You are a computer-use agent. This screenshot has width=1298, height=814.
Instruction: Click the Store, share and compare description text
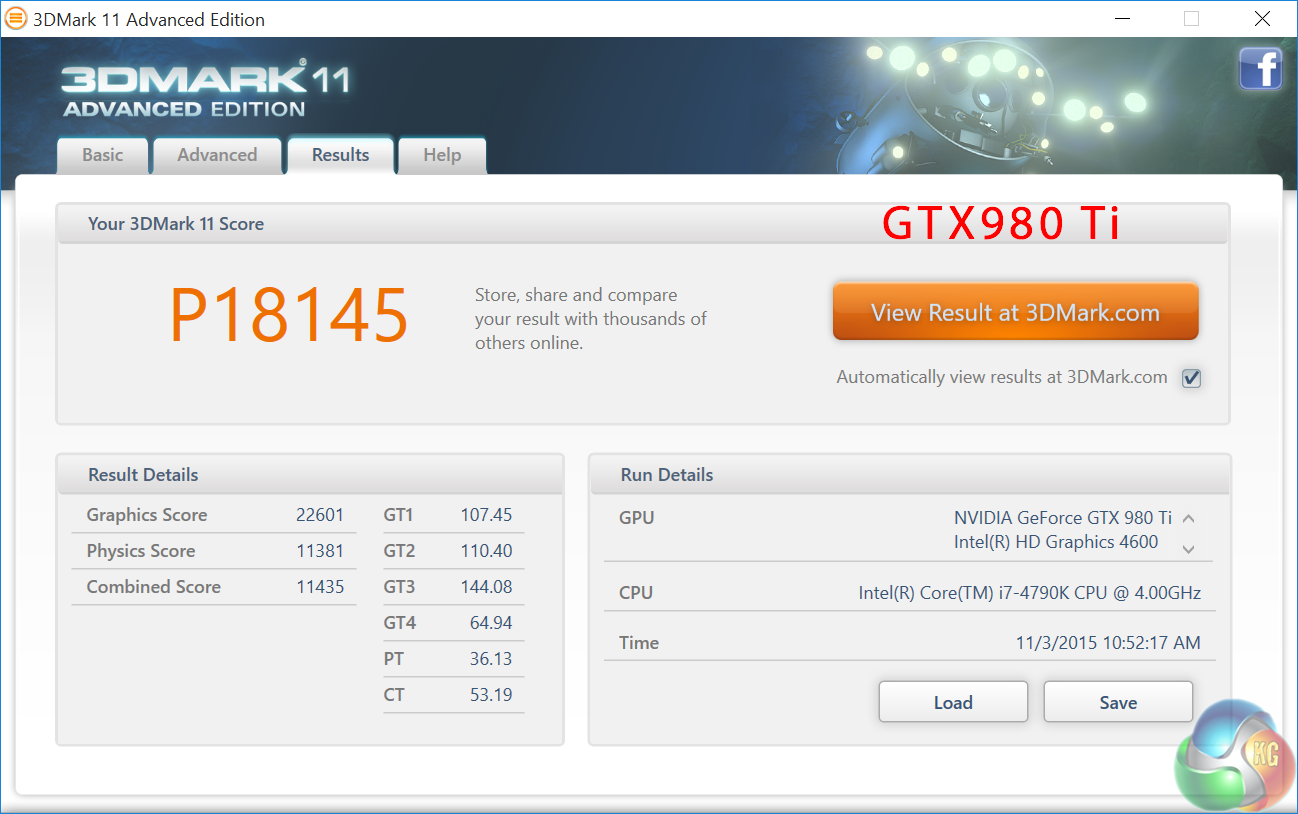(x=591, y=319)
